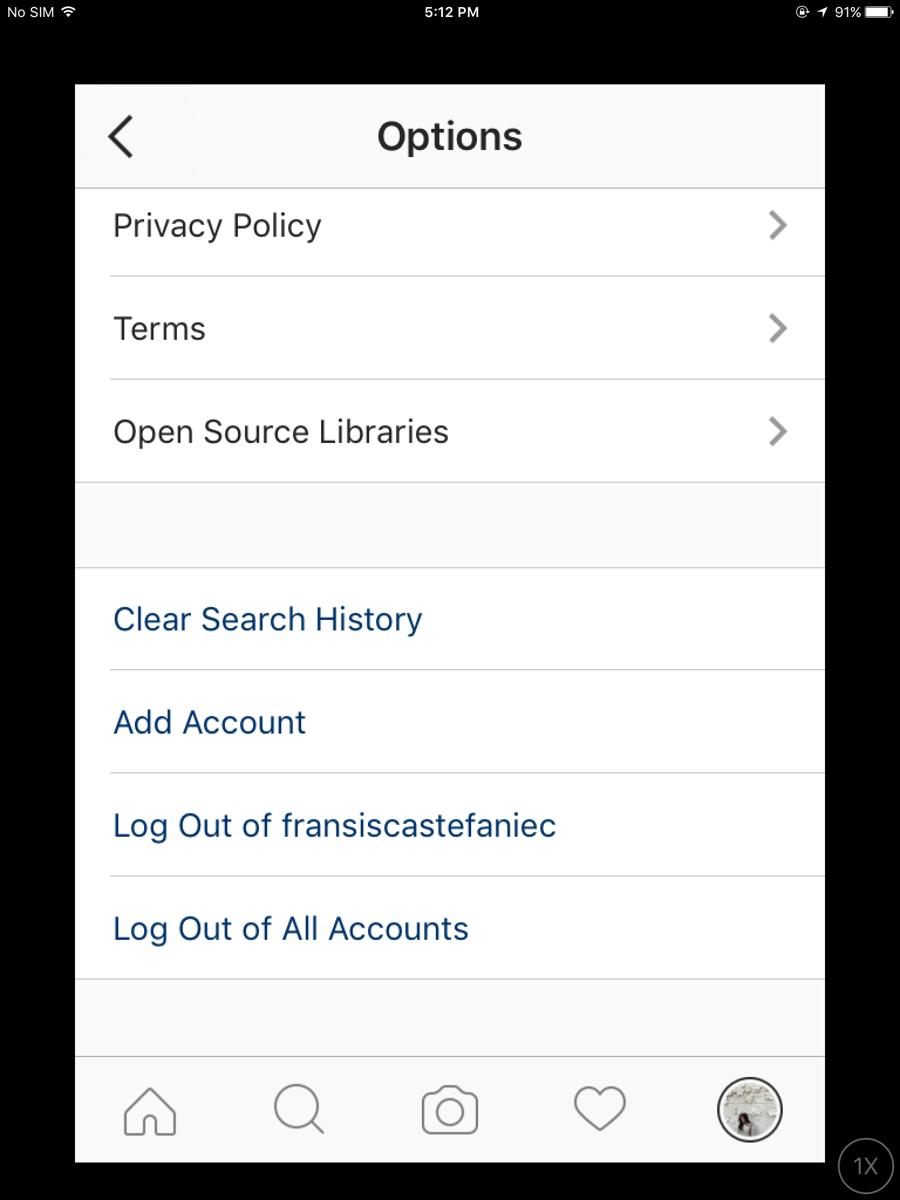
Task: Select Clear Search History
Action: coord(450,619)
